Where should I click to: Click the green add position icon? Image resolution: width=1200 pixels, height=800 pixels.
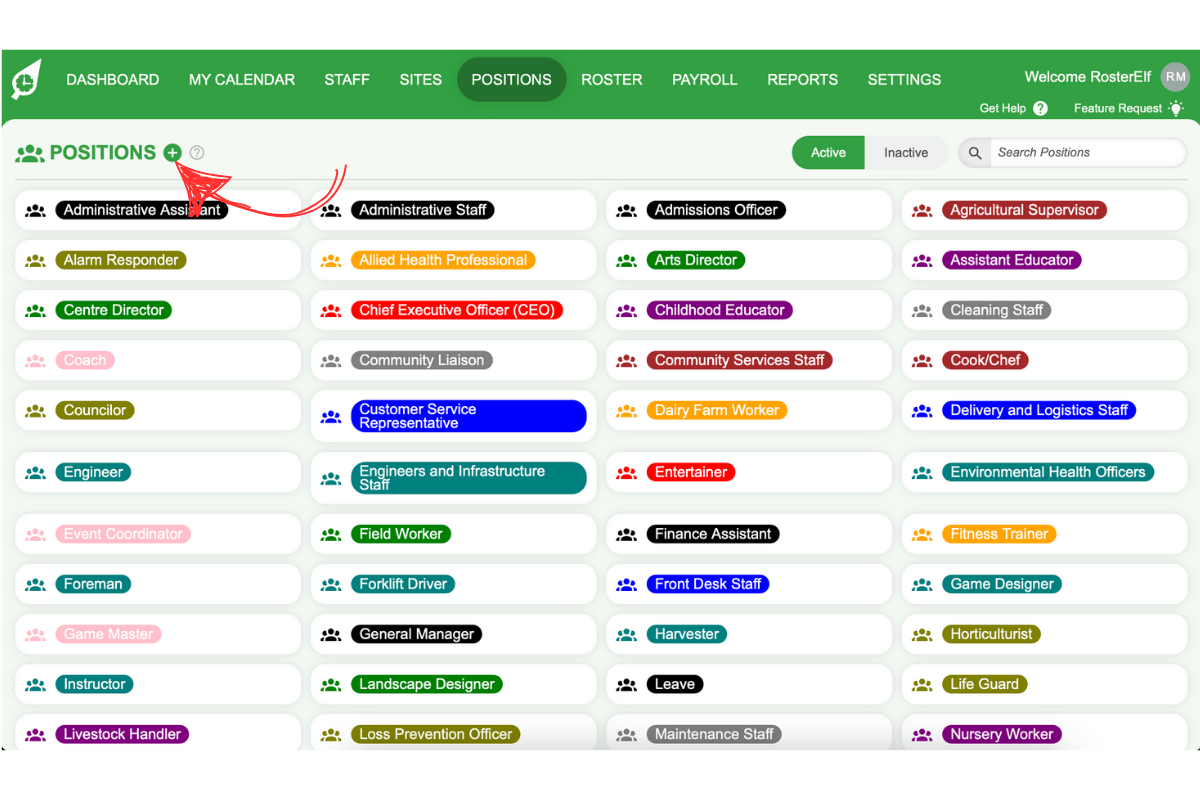(x=172, y=153)
